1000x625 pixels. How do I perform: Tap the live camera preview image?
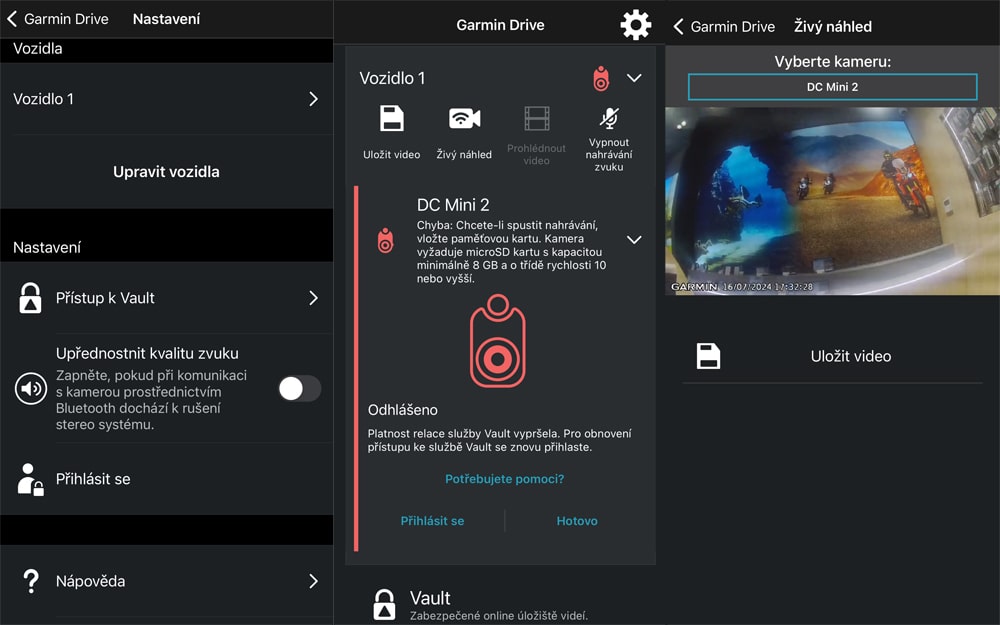[x=832, y=201]
